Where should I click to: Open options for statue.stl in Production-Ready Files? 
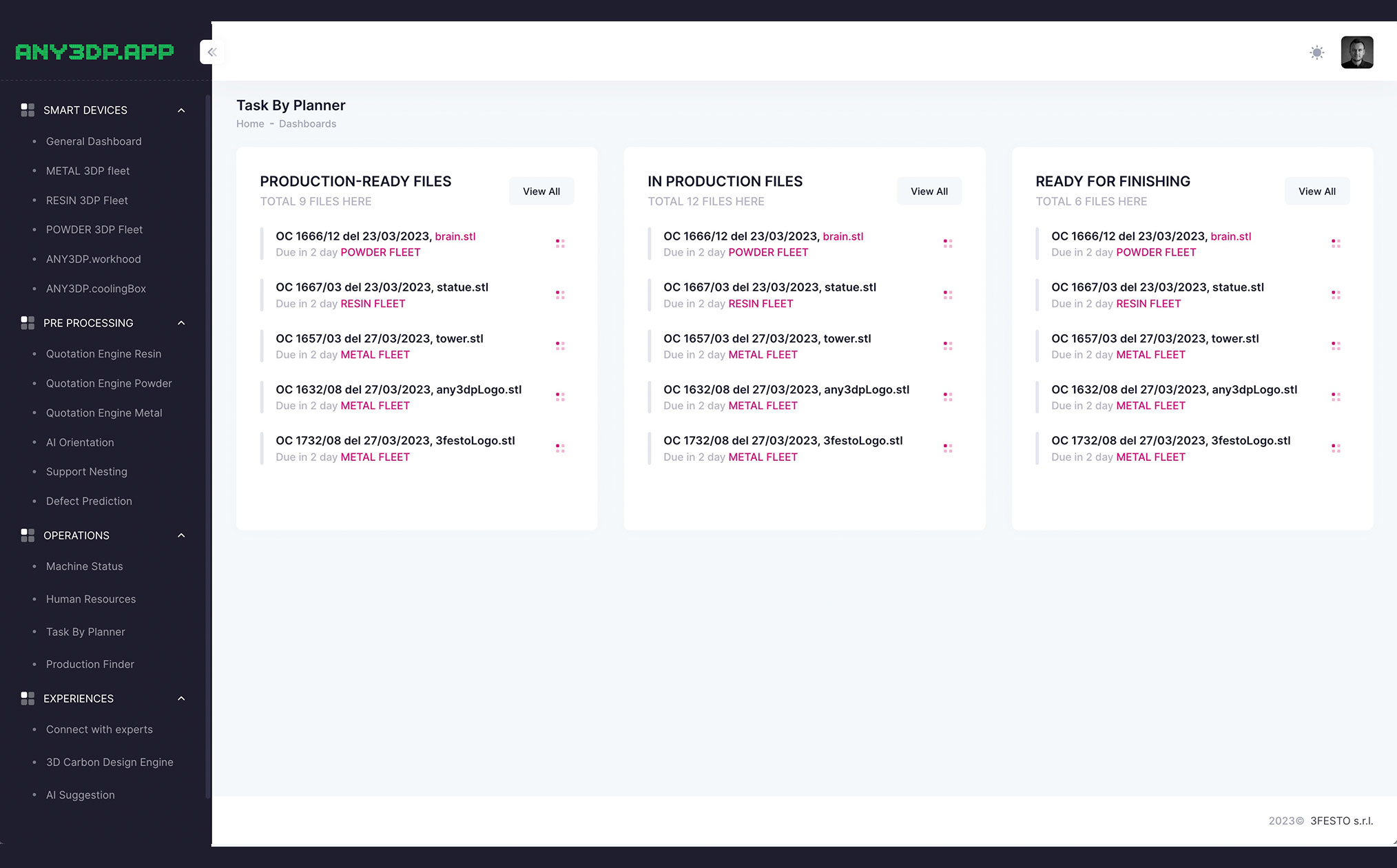[560, 295]
